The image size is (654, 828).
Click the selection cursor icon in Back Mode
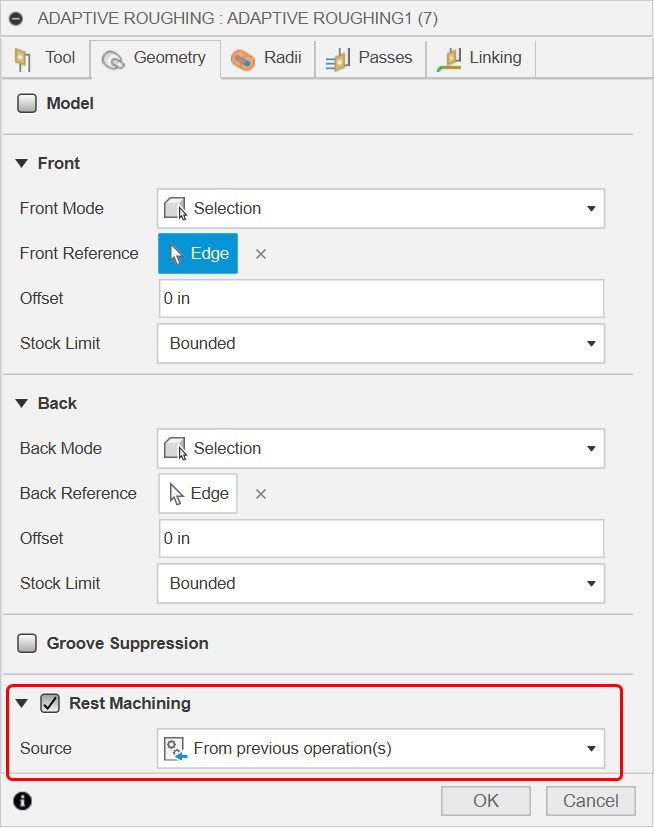(x=174, y=448)
